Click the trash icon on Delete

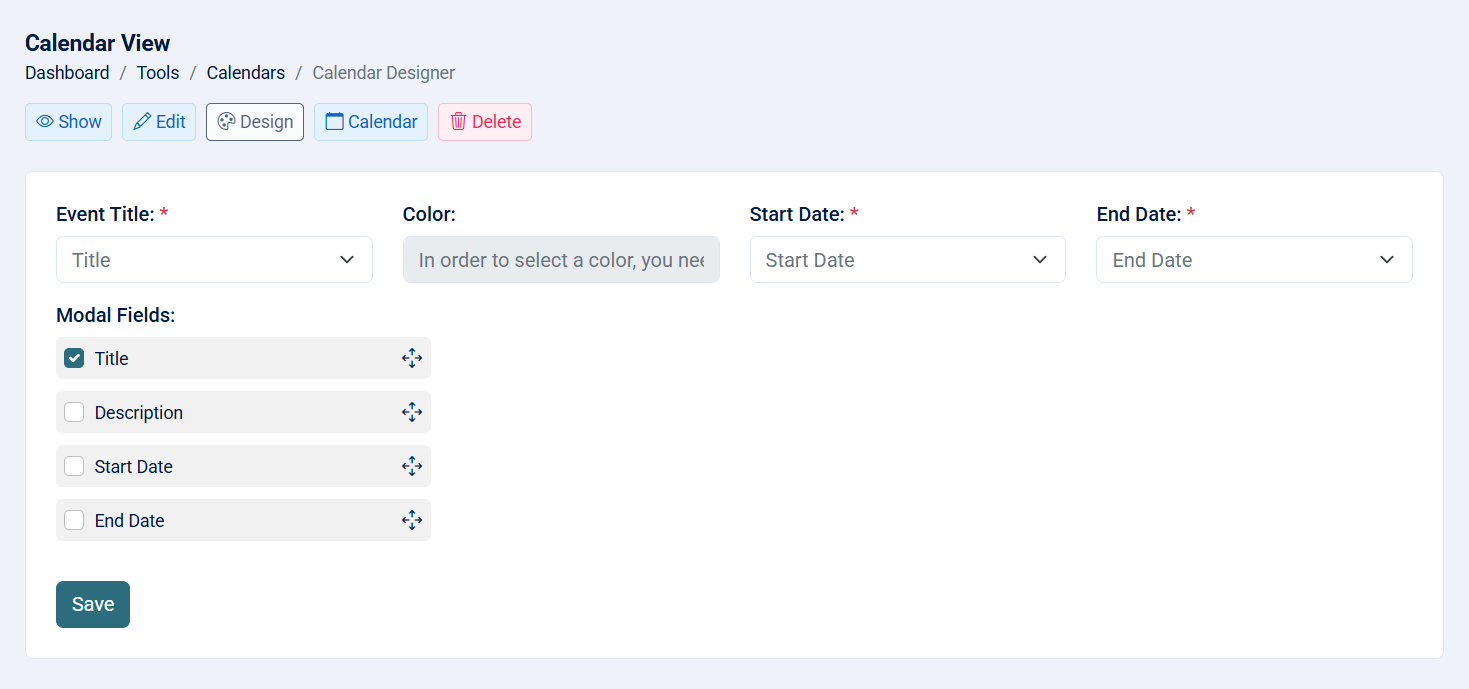click(458, 122)
